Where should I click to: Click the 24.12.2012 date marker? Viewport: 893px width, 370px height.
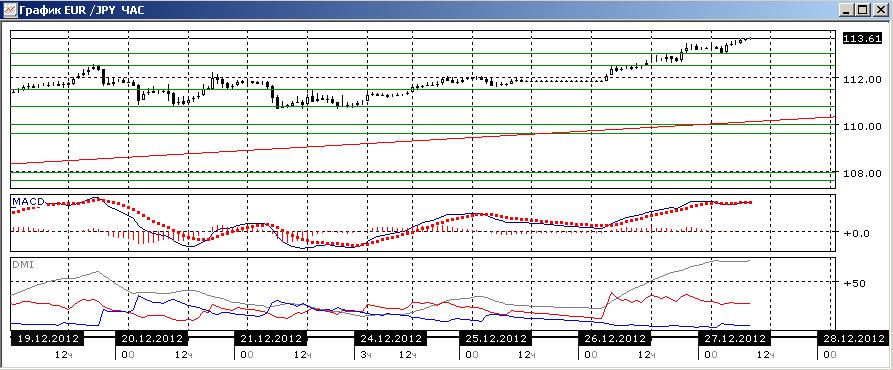(391, 338)
